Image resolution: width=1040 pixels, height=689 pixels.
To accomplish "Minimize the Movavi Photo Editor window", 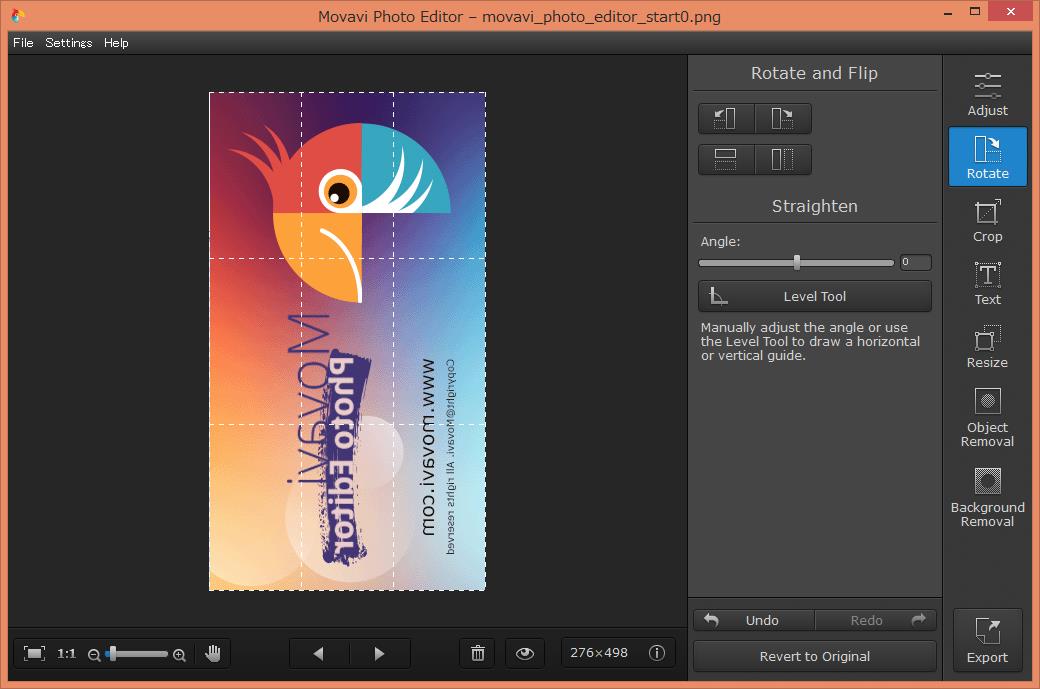I will 948,11.
